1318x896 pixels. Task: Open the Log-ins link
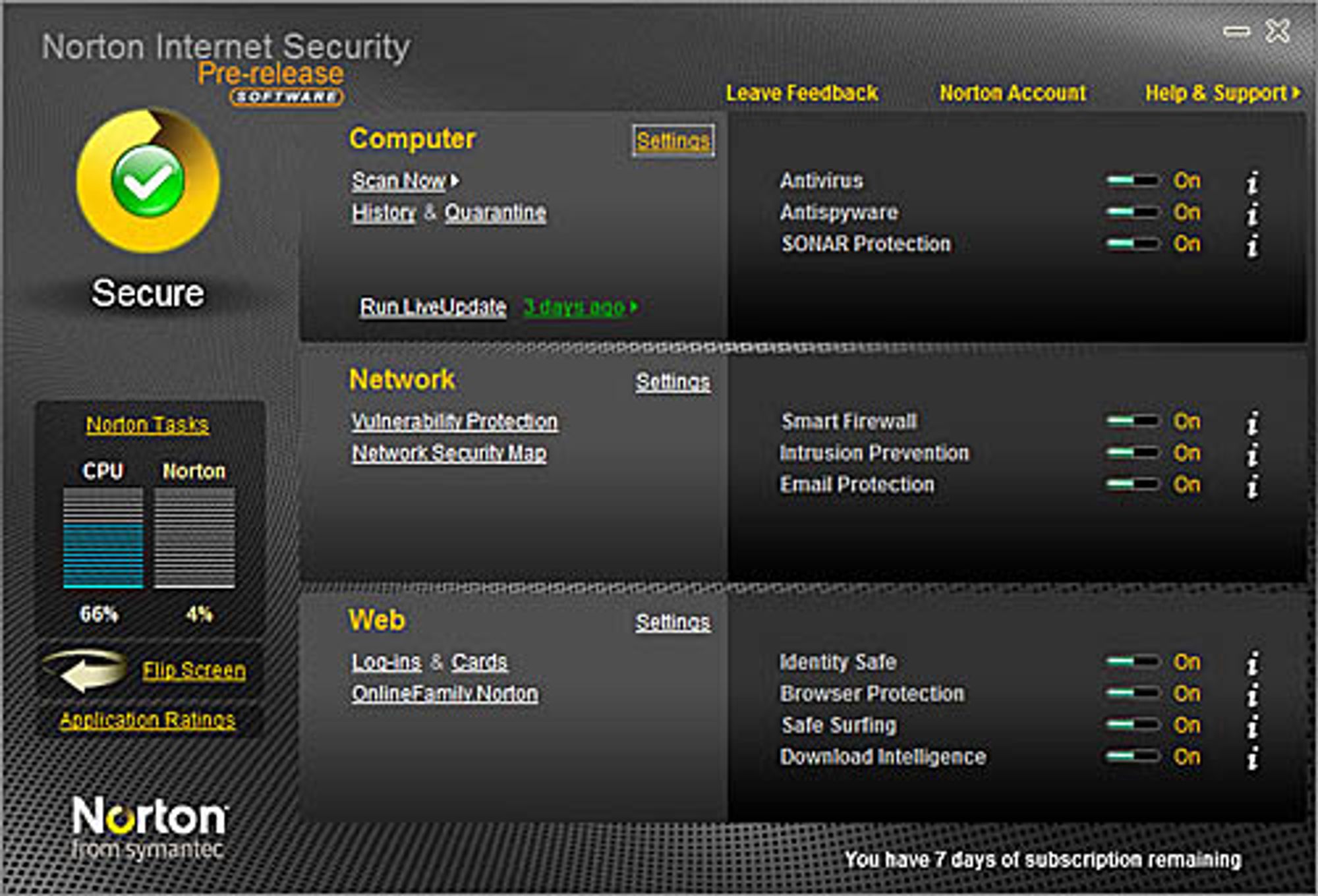386,662
